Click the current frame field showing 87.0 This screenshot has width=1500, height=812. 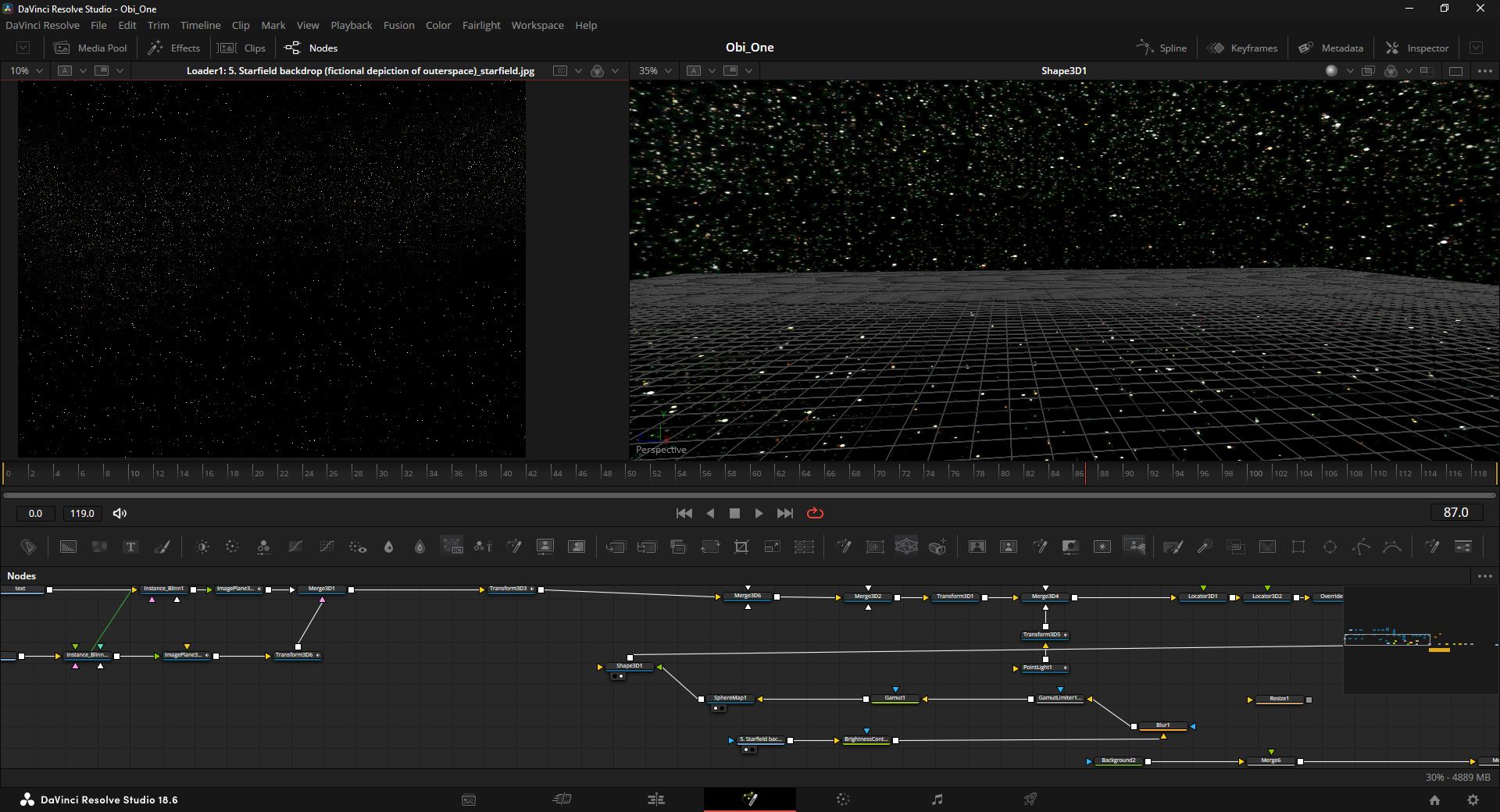coord(1455,513)
